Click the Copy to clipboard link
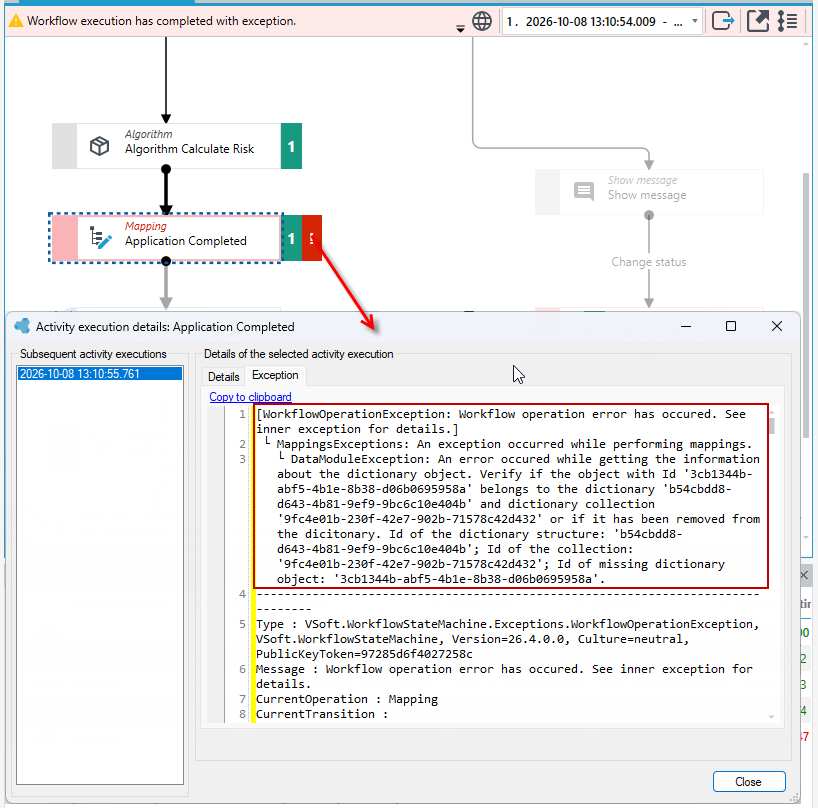 pos(250,397)
